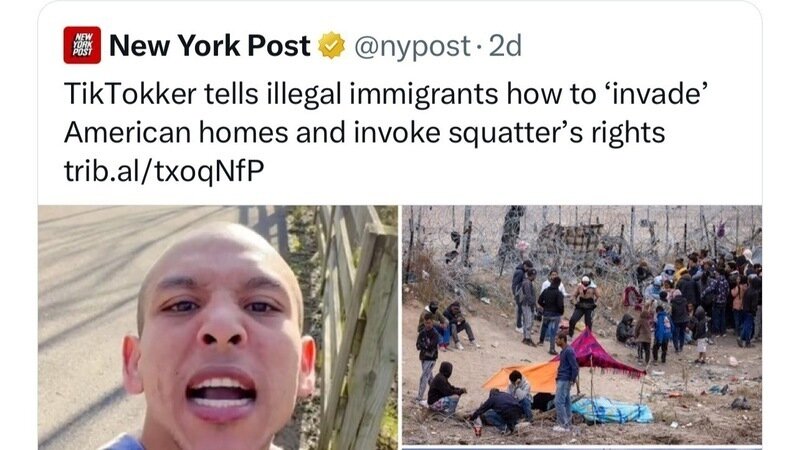Open the New York Post profile name
800x450 pixels.
210,45
